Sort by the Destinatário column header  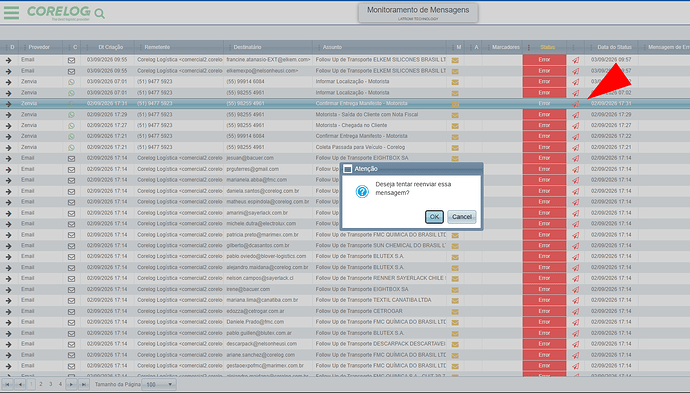[x=247, y=47]
